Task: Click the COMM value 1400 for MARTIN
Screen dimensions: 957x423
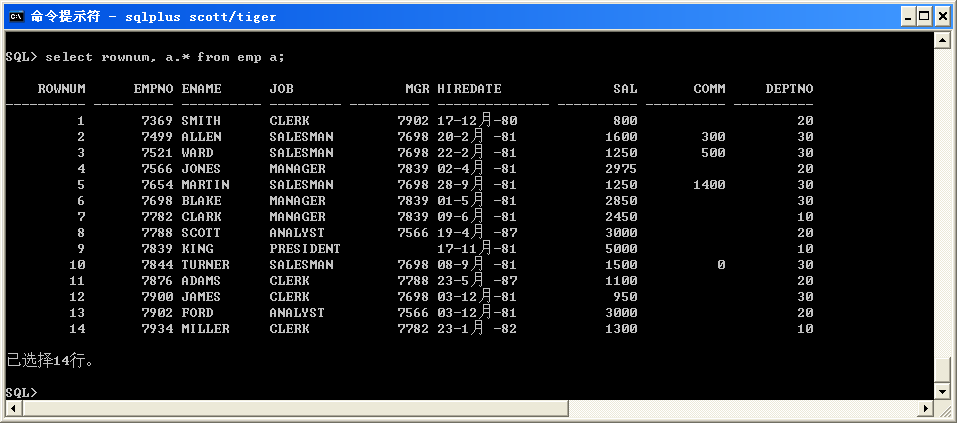Action: coord(708,185)
